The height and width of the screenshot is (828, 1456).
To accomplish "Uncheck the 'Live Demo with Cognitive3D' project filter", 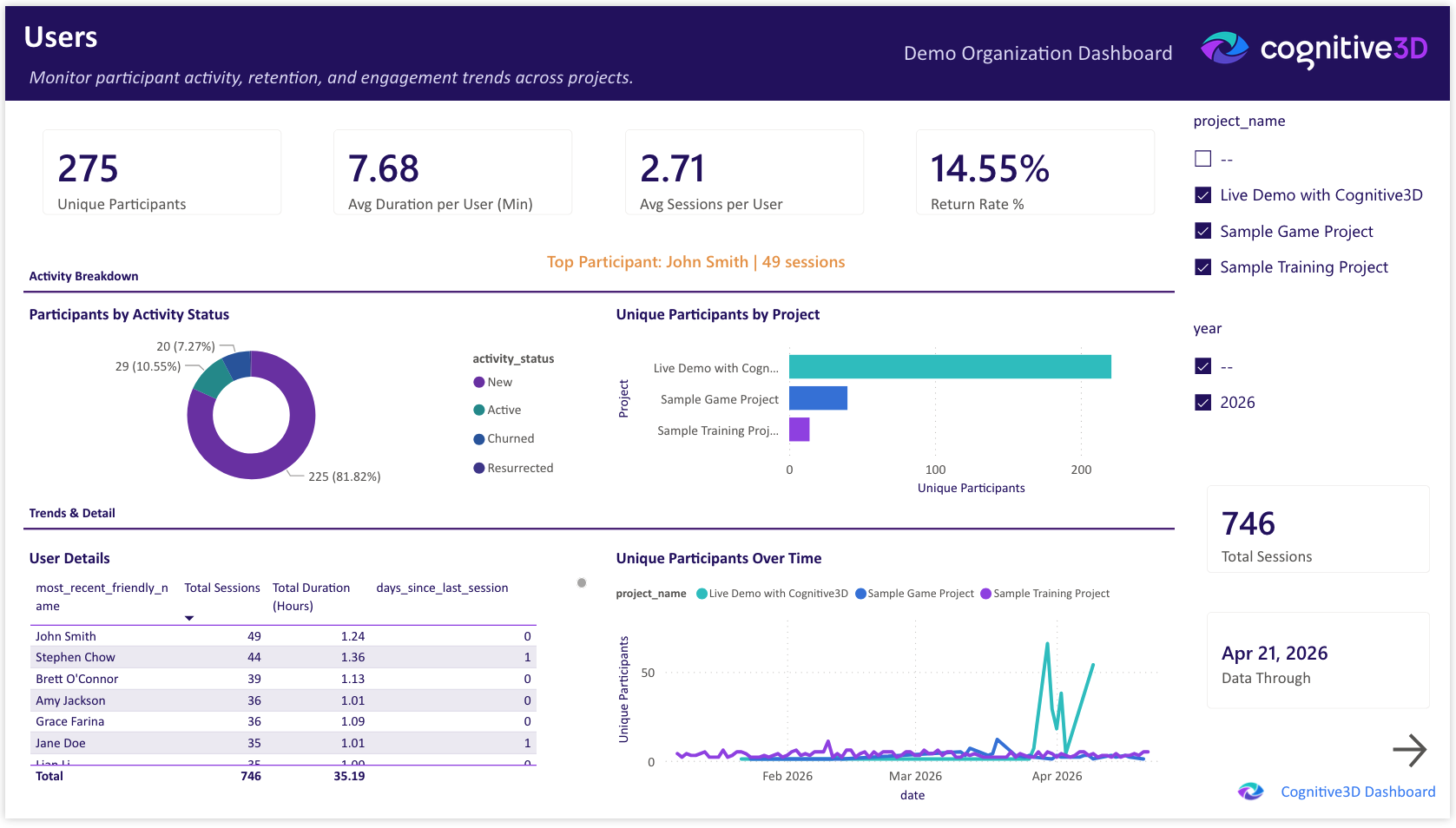I will 1203,195.
